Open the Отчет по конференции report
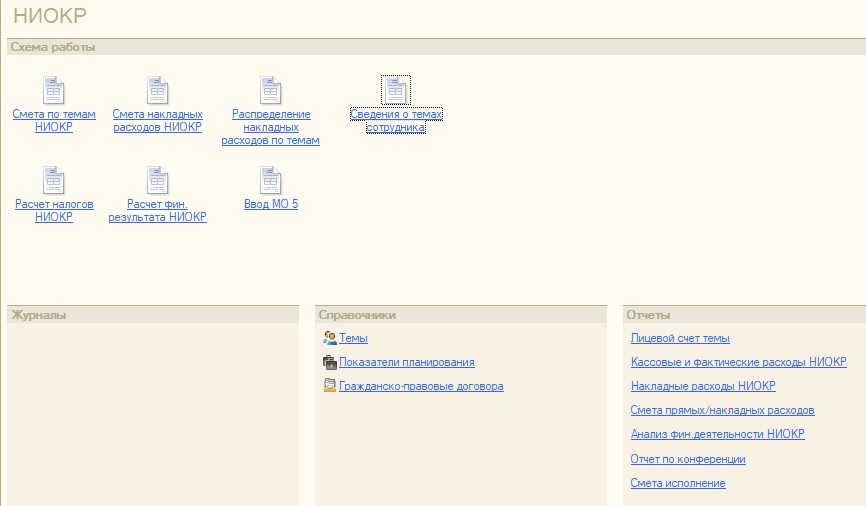The height and width of the screenshot is (506, 866). click(688, 460)
